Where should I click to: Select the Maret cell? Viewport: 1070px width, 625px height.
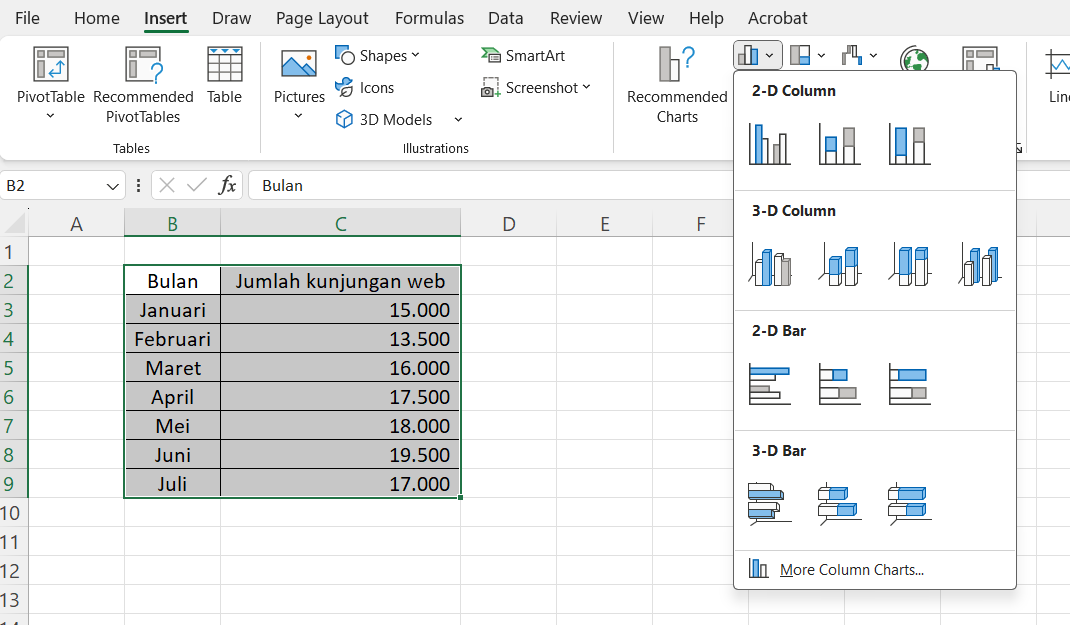(173, 368)
